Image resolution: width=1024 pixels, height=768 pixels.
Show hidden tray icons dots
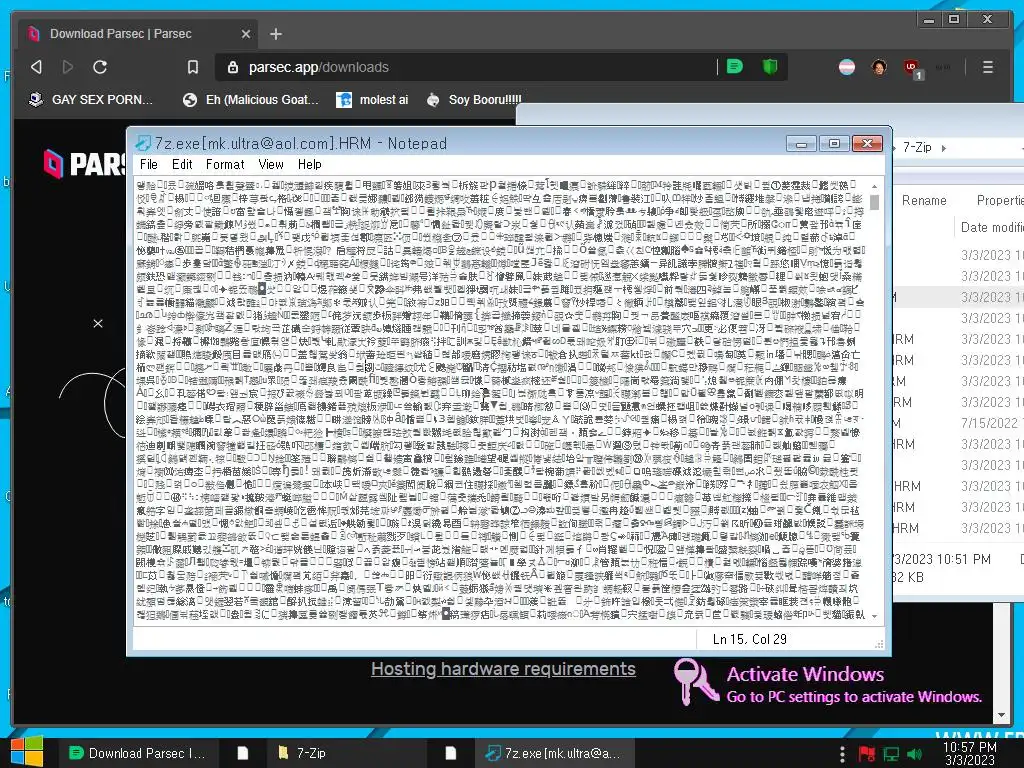pos(842,753)
